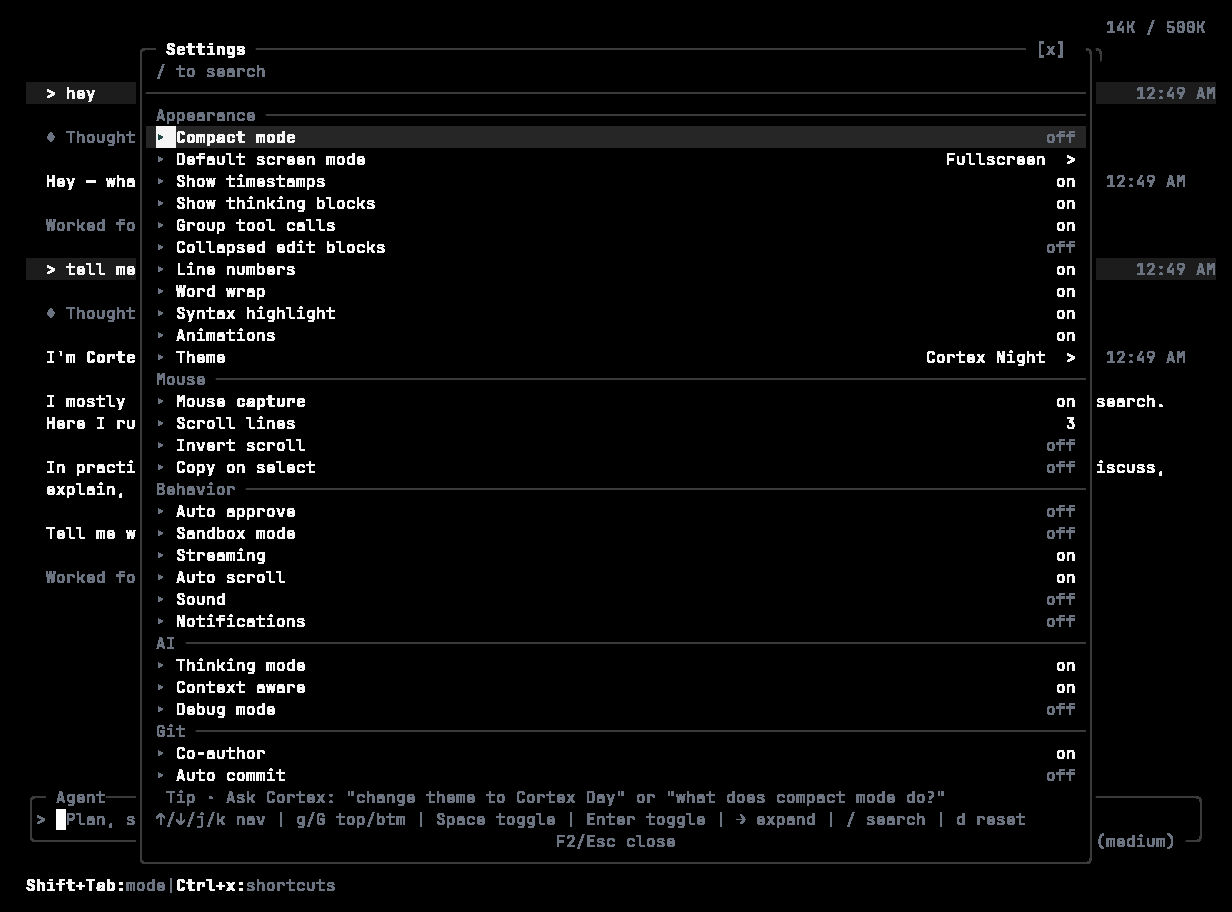Viewport: 1232px width, 912px height.
Task: Select the Notifications setting row label
Action: (241, 621)
